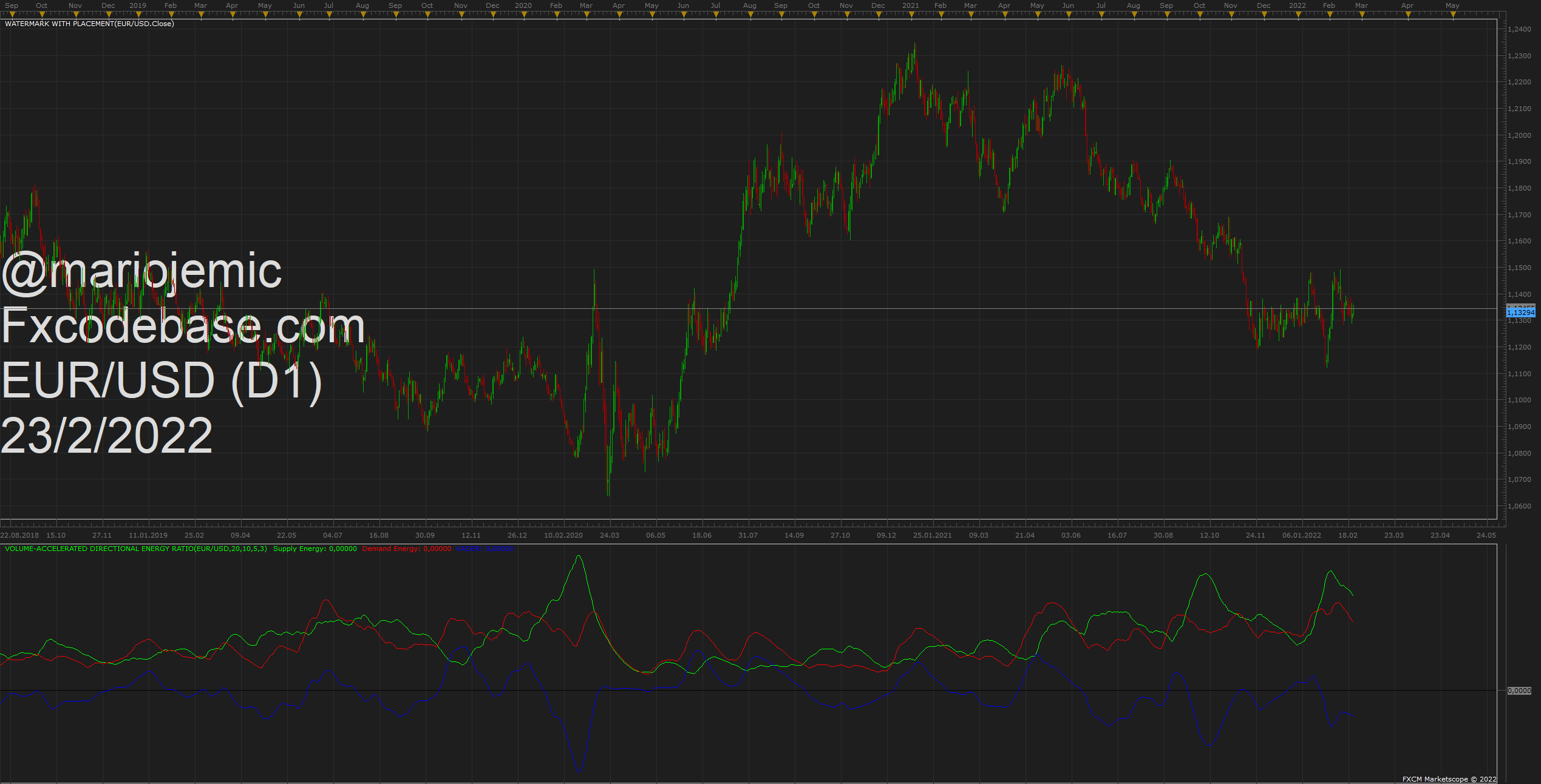Screen dimensions: 1541x784
Task: Click the 1,2000 price axis label
Action: click(1520, 135)
